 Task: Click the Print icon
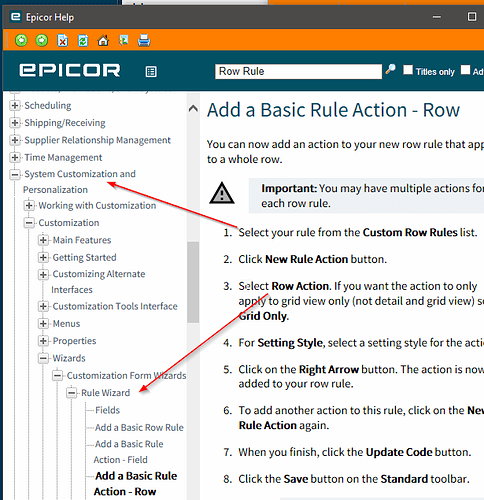point(144,41)
